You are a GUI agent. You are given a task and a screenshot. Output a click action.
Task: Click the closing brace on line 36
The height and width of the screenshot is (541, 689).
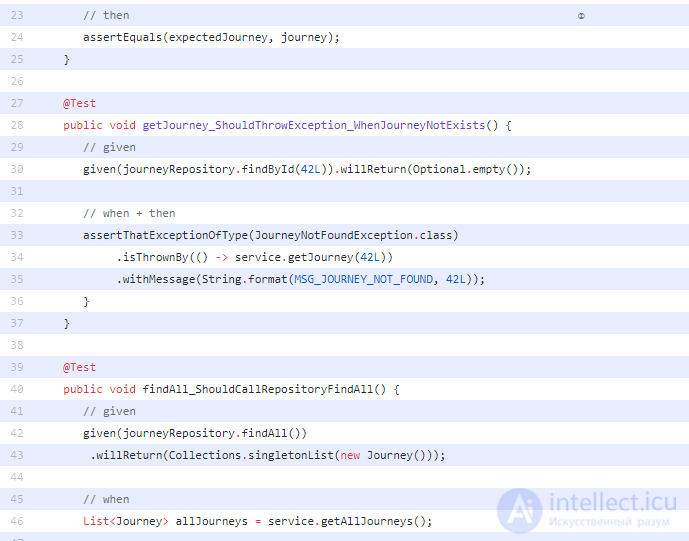pos(86,301)
